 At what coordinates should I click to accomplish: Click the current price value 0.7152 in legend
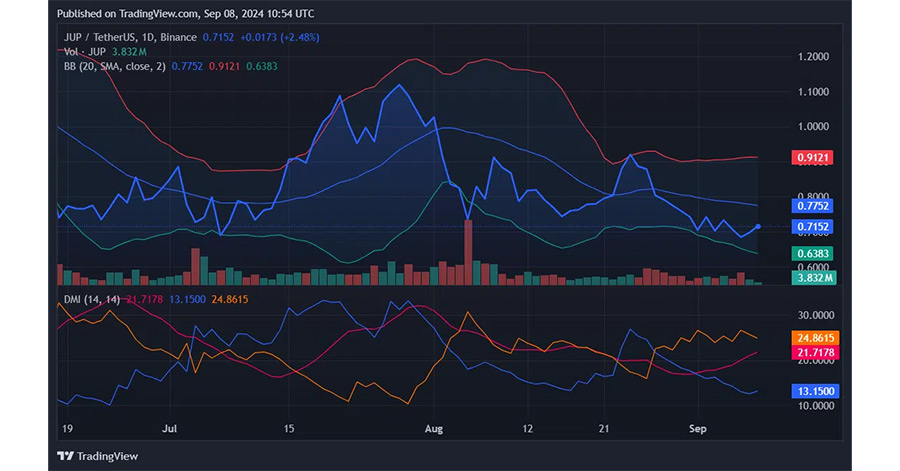point(218,37)
